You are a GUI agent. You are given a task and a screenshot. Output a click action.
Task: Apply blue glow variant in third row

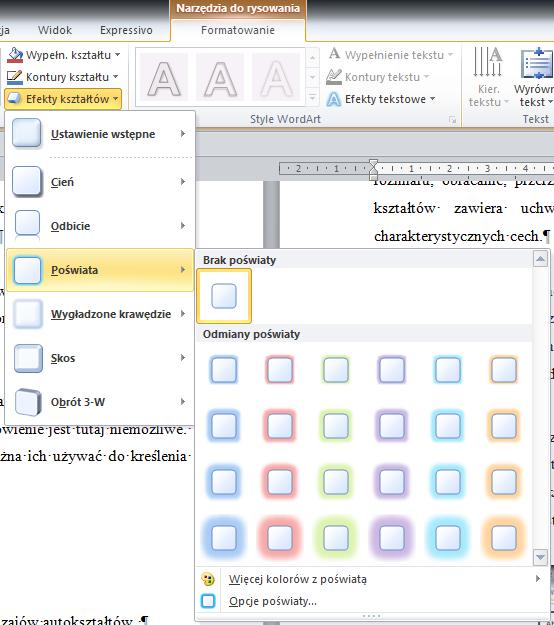click(x=224, y=482)
